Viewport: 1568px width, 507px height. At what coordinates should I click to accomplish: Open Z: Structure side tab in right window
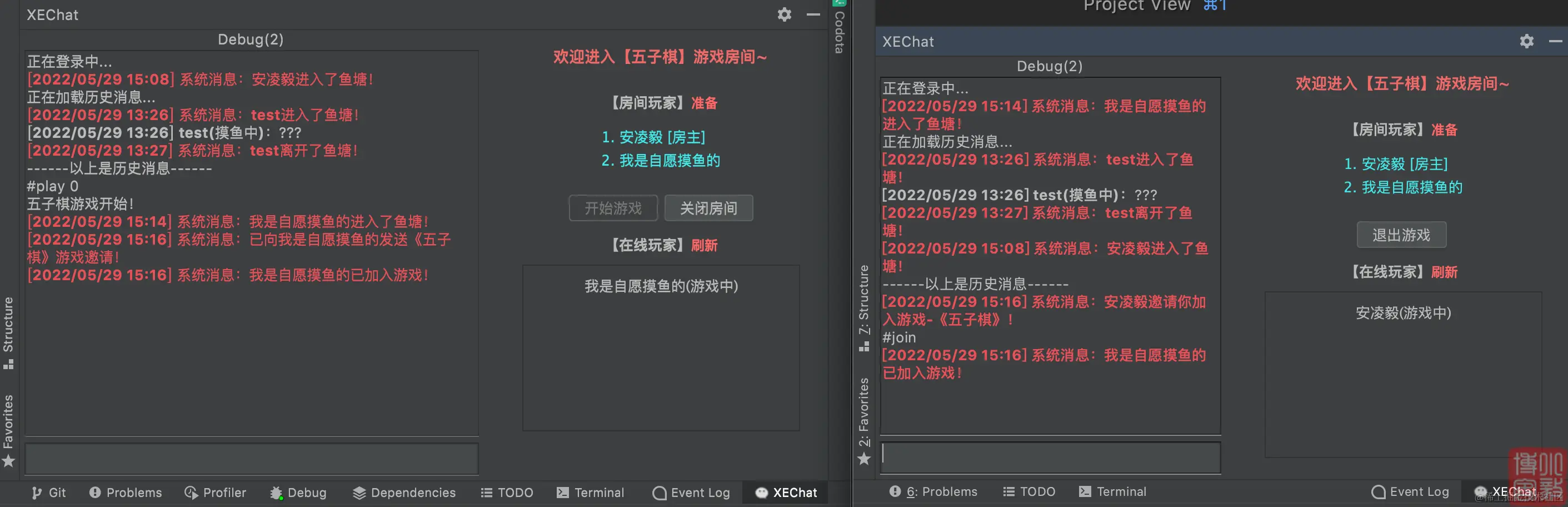(x=864, y=308)
